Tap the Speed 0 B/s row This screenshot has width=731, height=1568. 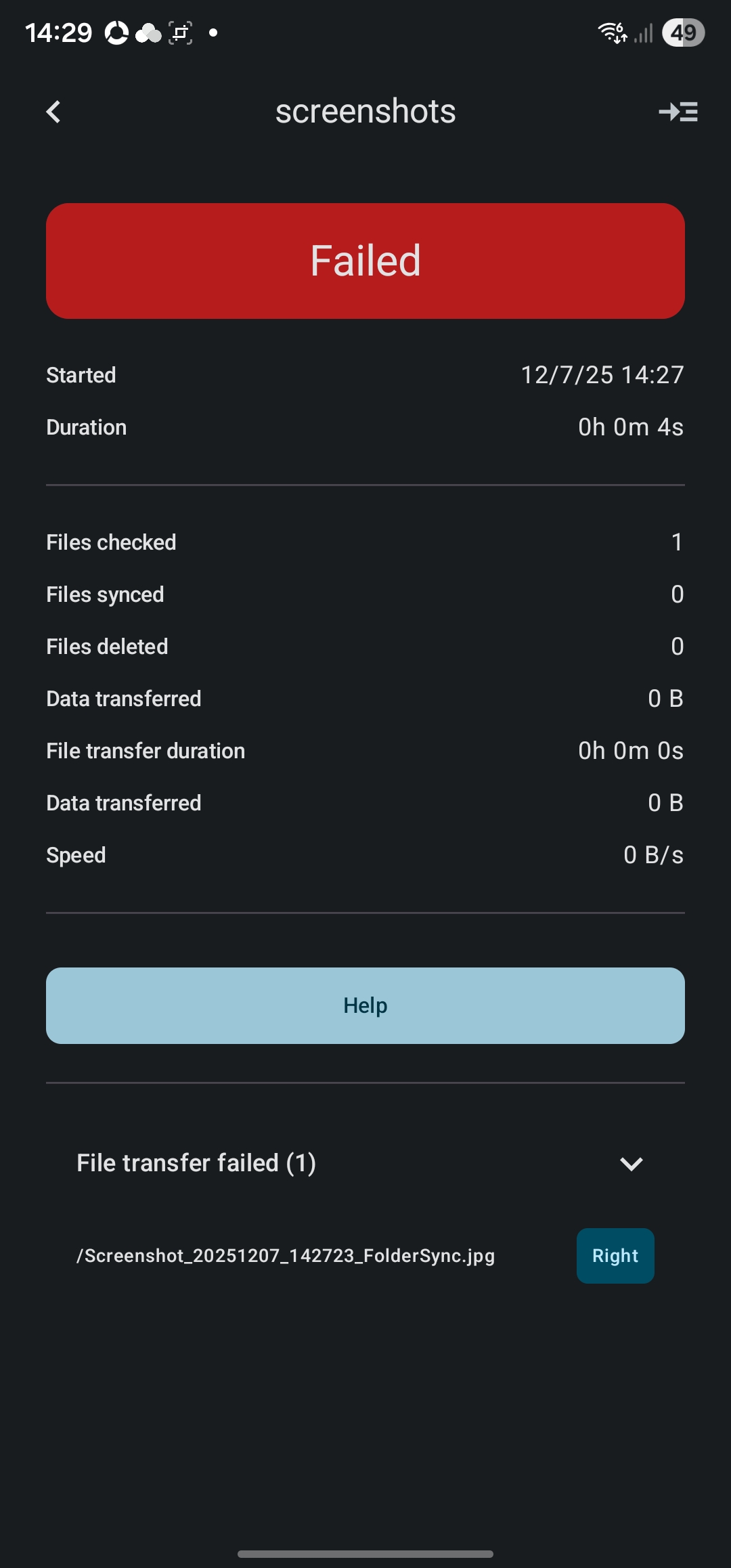click(x=365, y=855)
